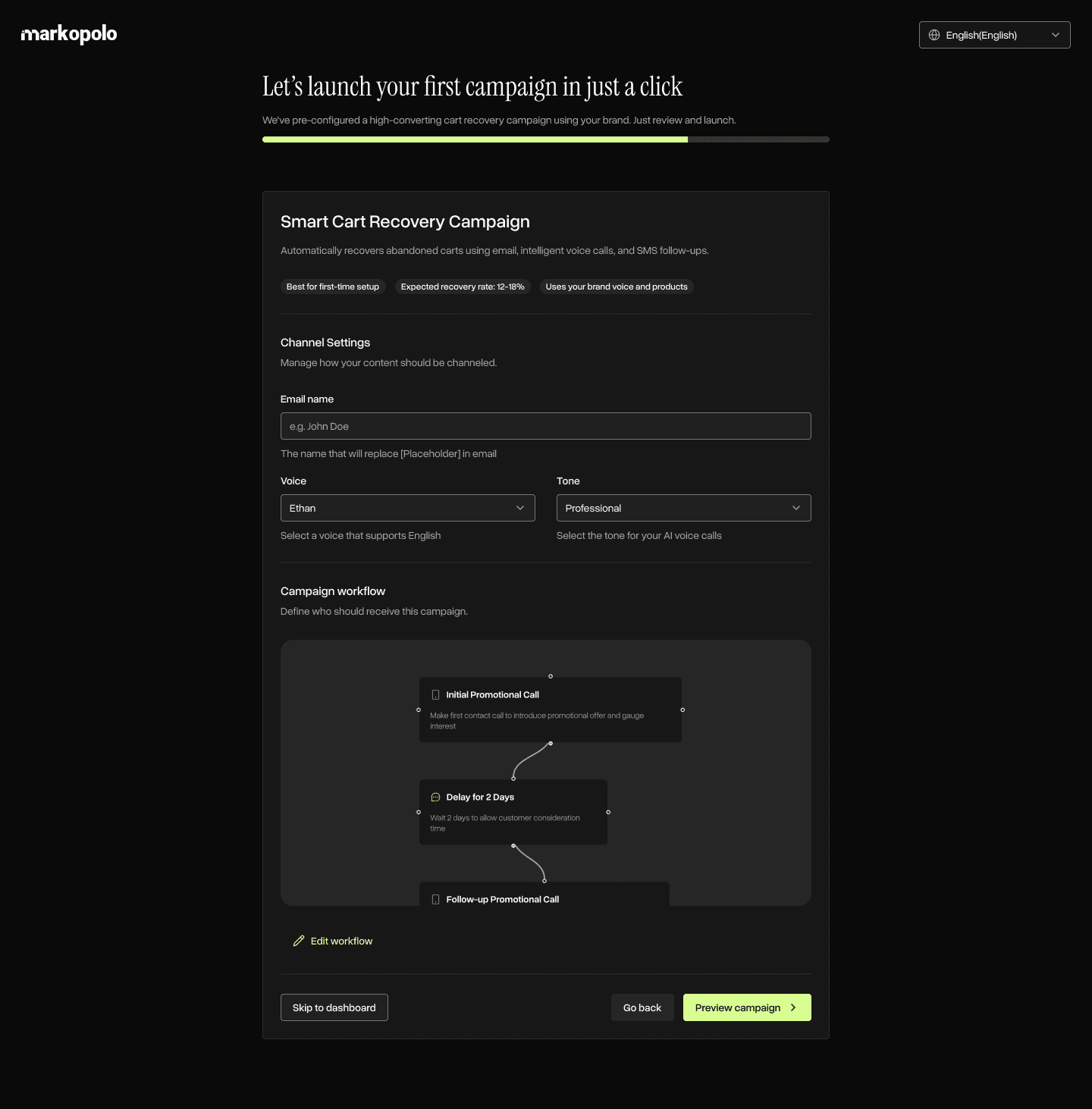
Task: Open the Voice dropdown showing Ethan
Action: point(407,508)
